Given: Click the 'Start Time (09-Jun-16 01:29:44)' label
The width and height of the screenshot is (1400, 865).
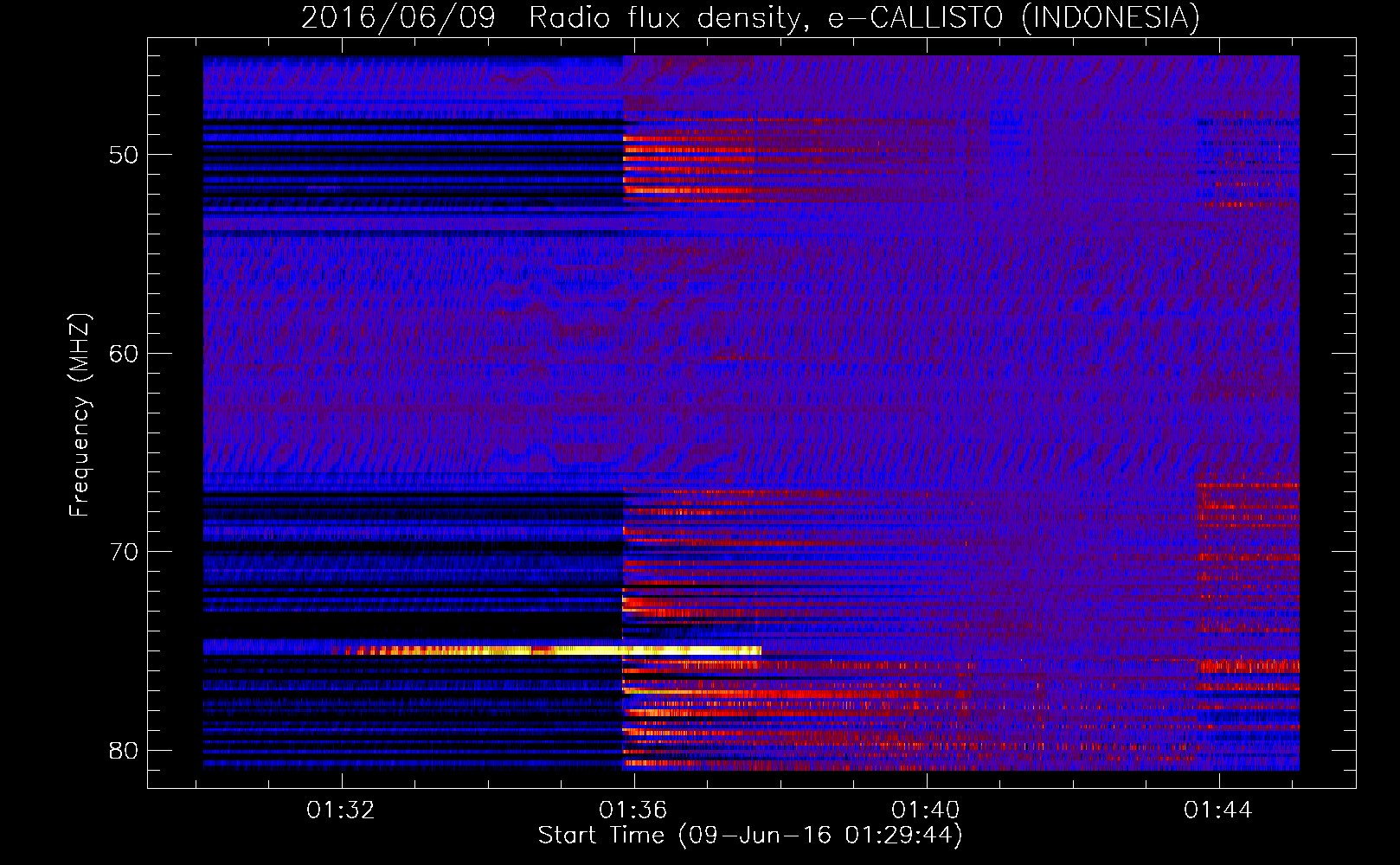Looking at the screenshot, I should click(750, 836).
